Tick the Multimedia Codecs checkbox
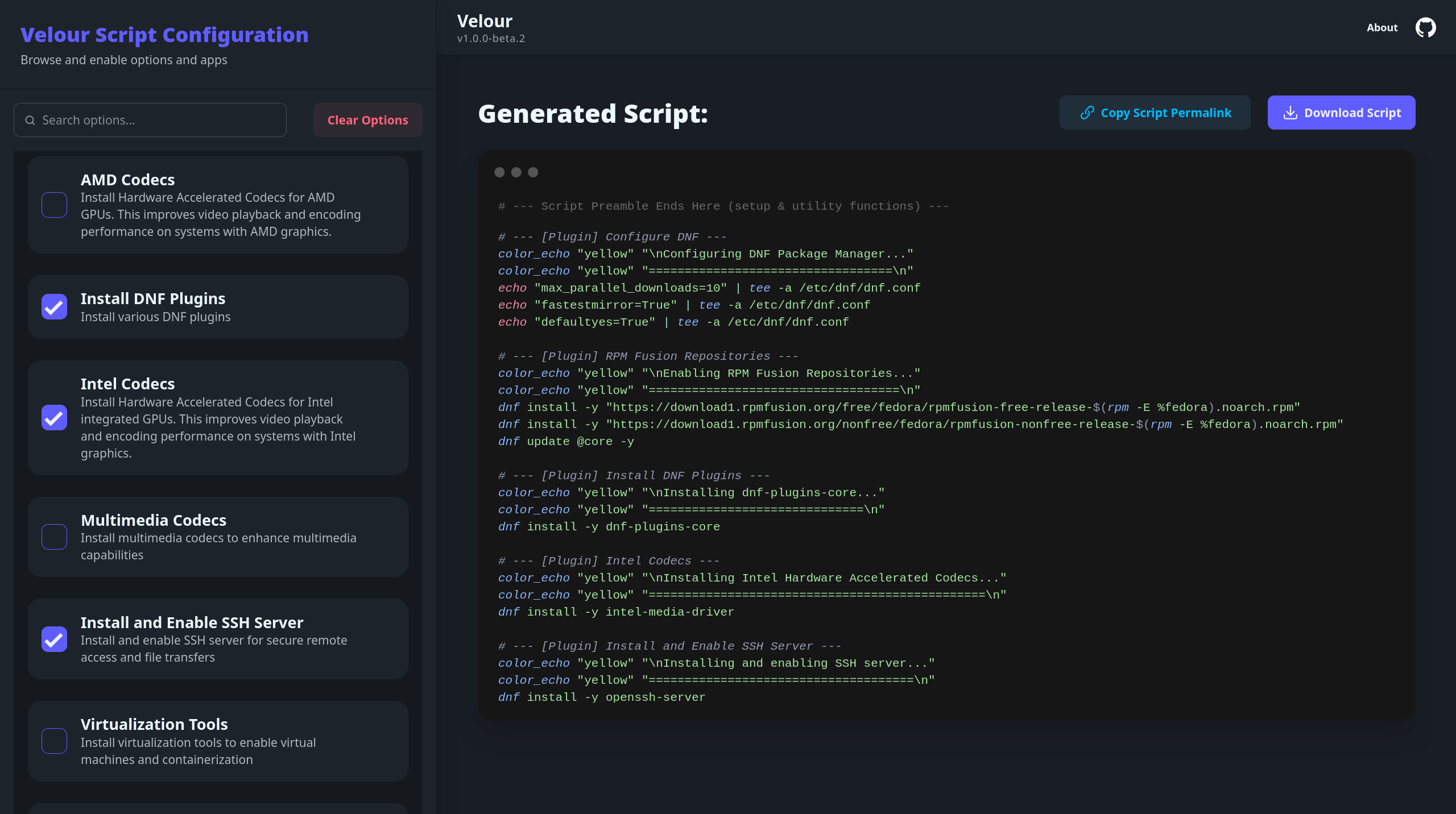The height and width of the screenshot is (814, 1456). [x=54, y=537]
